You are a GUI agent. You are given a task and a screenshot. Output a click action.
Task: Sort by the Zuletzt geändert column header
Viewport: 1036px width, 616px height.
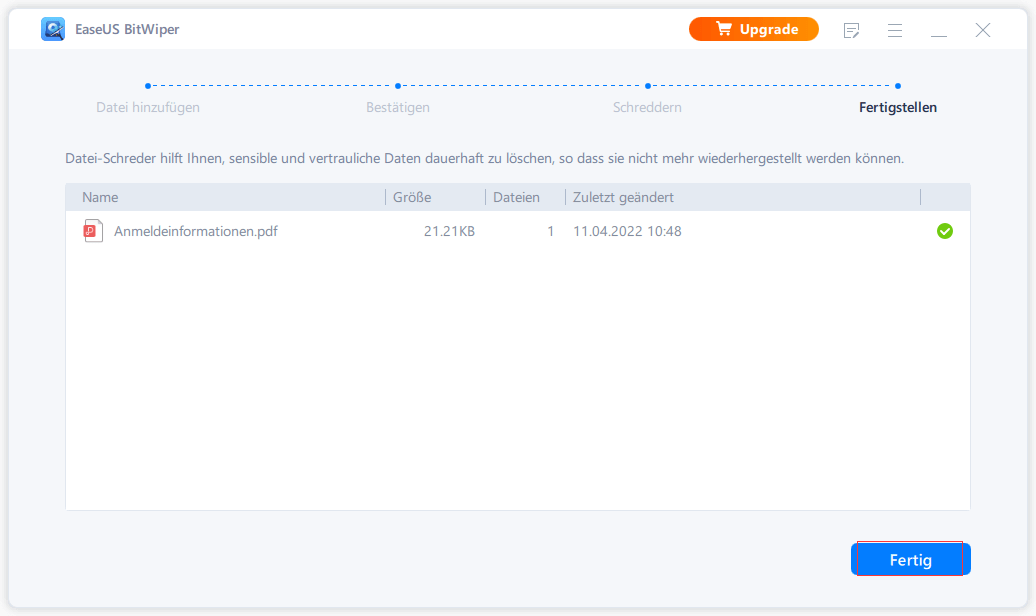(x=743, y=197)
